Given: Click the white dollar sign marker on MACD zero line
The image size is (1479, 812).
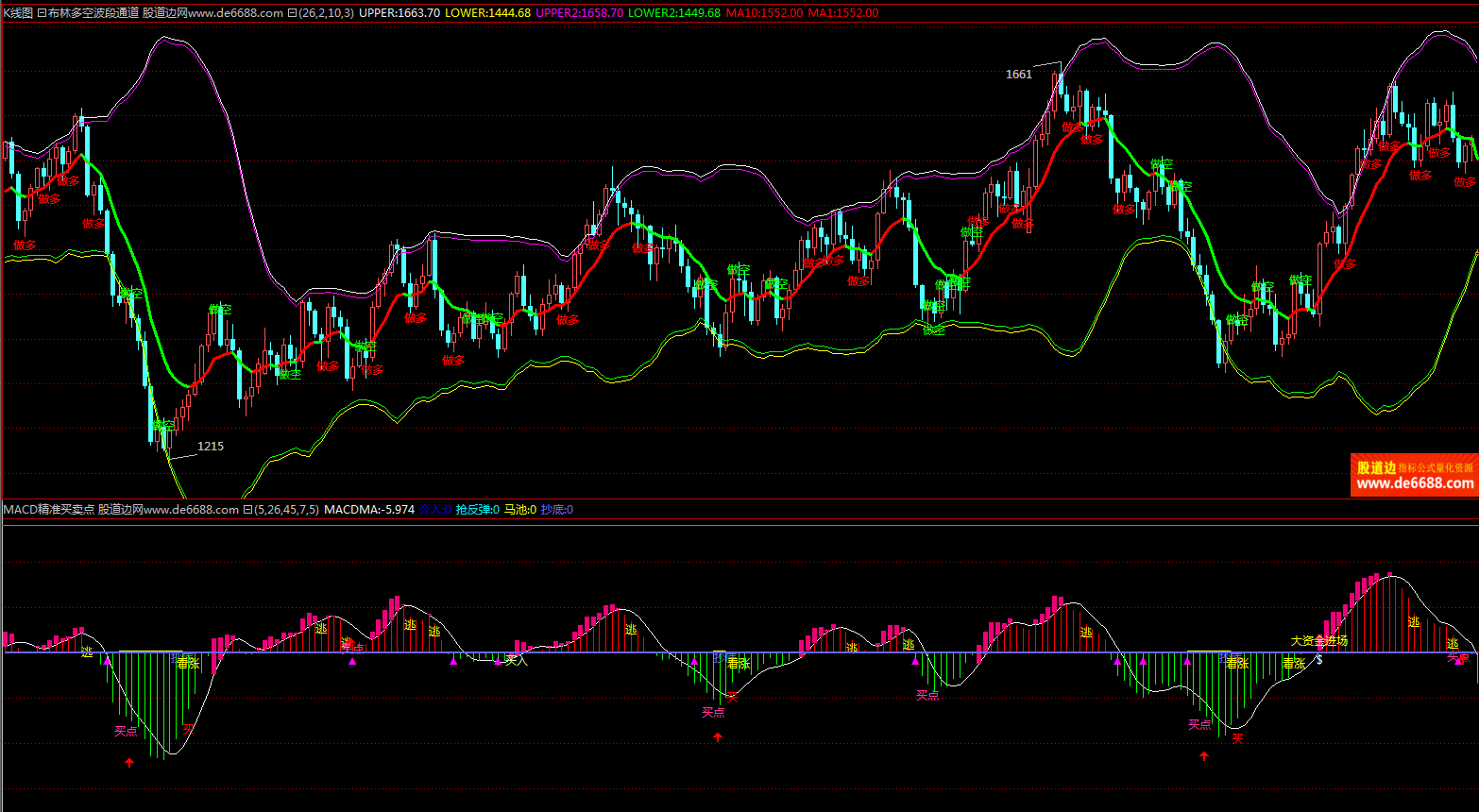Looking at the screenshot, I should pos(1319,659).
